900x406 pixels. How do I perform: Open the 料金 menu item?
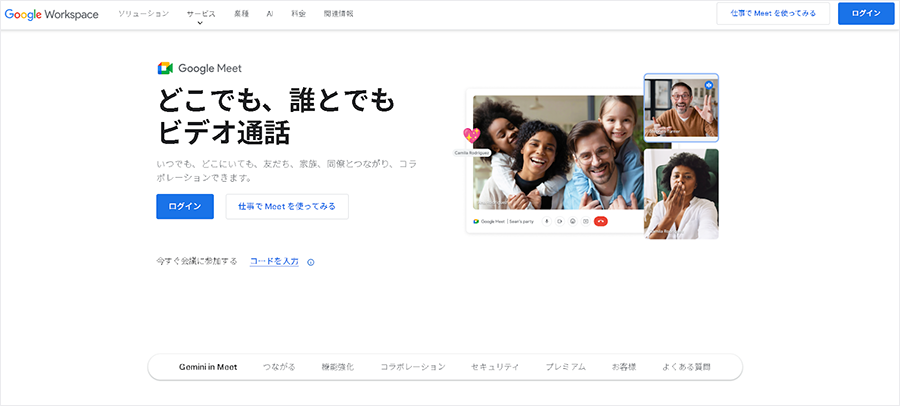(x=298, y=14)
